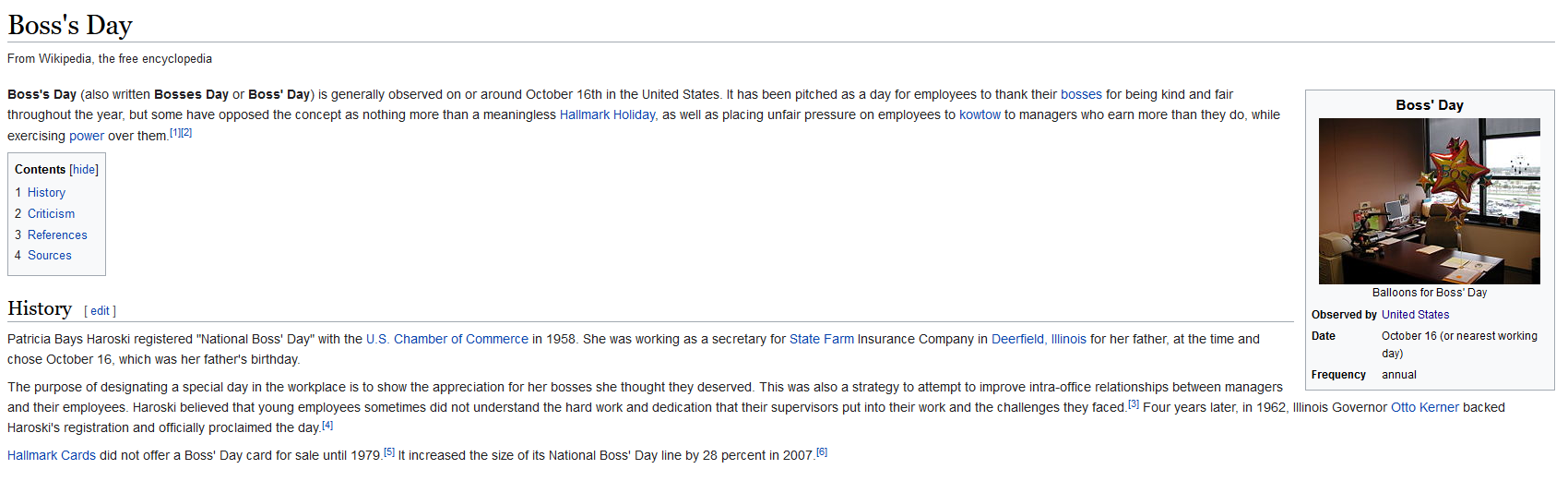The width and height of the screenshot is (1568, 481).
Task: Open citation reference [1]
Action: coord(175,132)
